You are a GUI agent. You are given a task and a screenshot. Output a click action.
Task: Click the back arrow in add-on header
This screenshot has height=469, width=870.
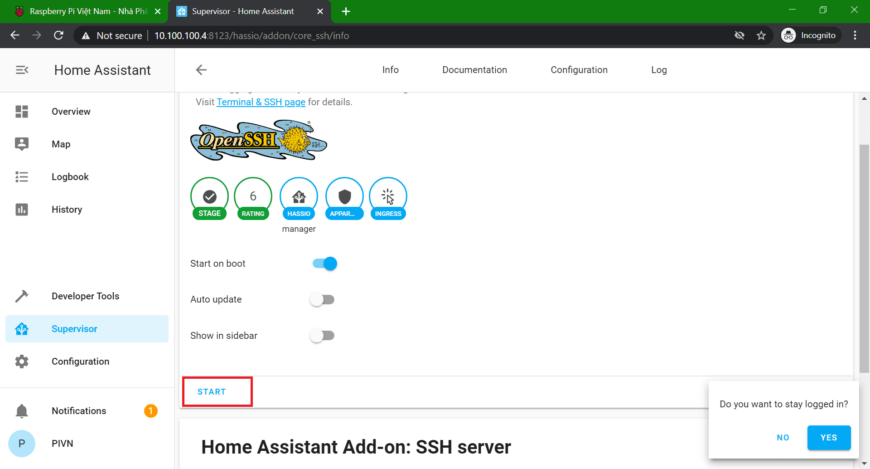pyautogui.click(x=201, y=70)
